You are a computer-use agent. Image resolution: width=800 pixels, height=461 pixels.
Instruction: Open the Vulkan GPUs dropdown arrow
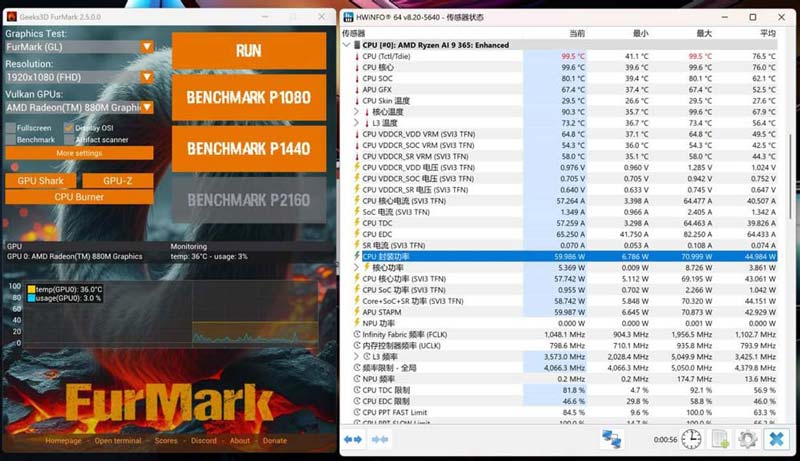(x=147, y=107)
